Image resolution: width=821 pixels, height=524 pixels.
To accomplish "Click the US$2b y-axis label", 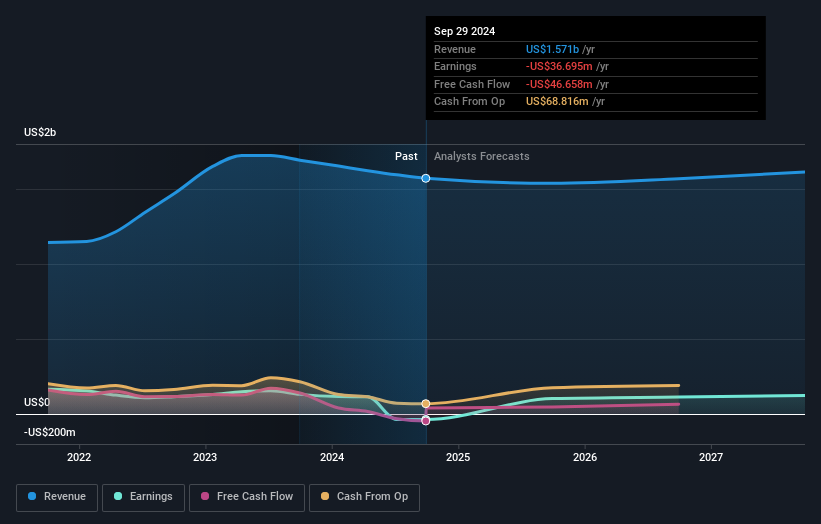I will 40,132.
